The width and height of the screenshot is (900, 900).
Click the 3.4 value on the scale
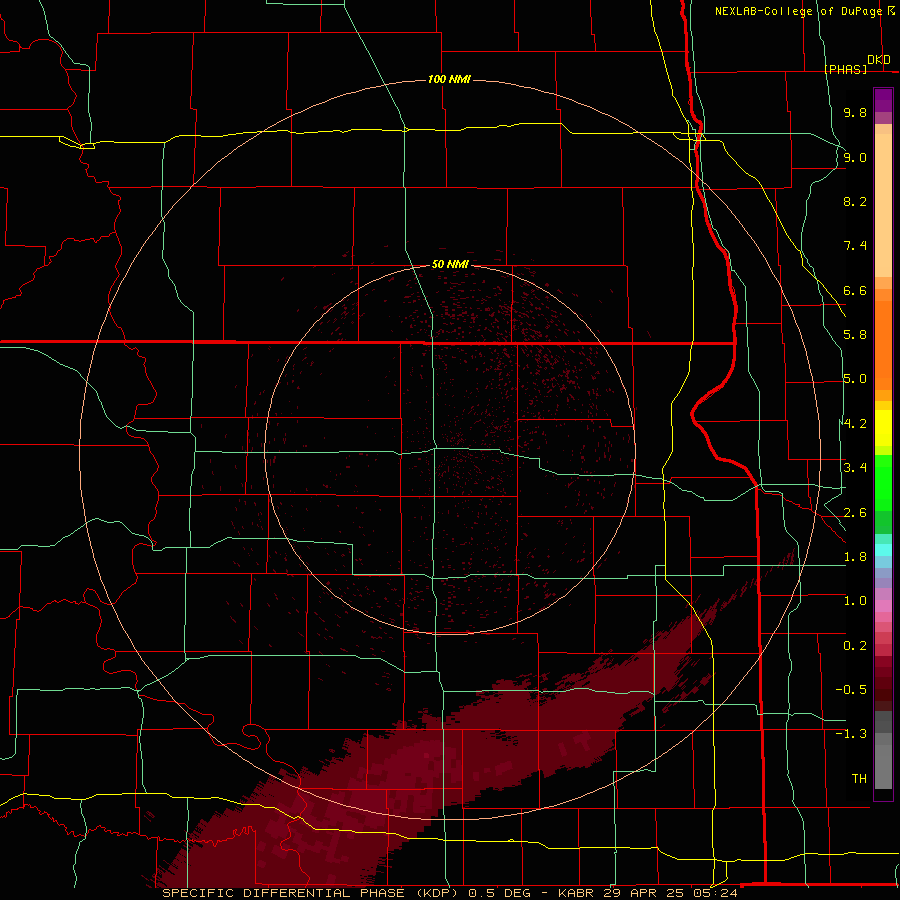coord(855,468)
